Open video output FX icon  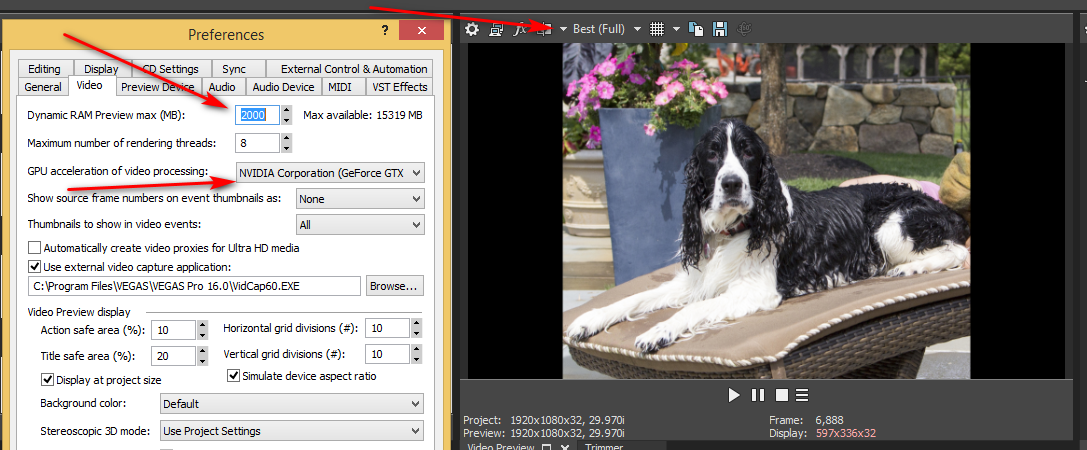(x=521, y=29)
